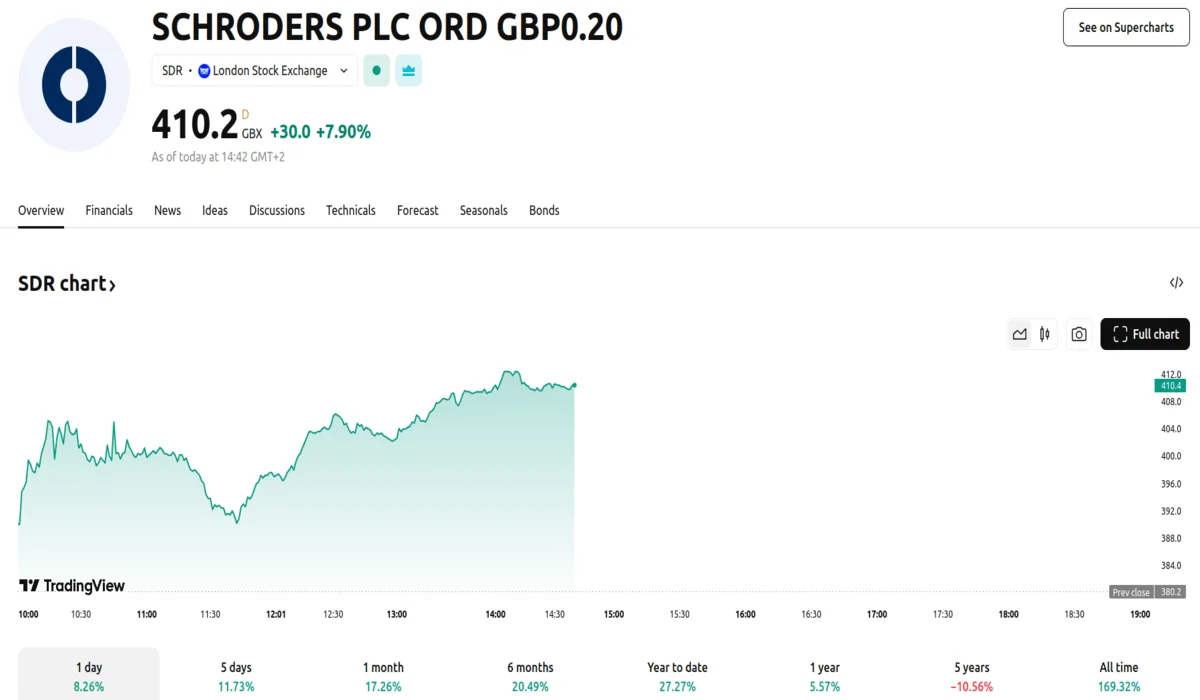Viewport: 1200px width, 700px height.
Task: Open the embed code icon
Action: [x=1176, y=283]
